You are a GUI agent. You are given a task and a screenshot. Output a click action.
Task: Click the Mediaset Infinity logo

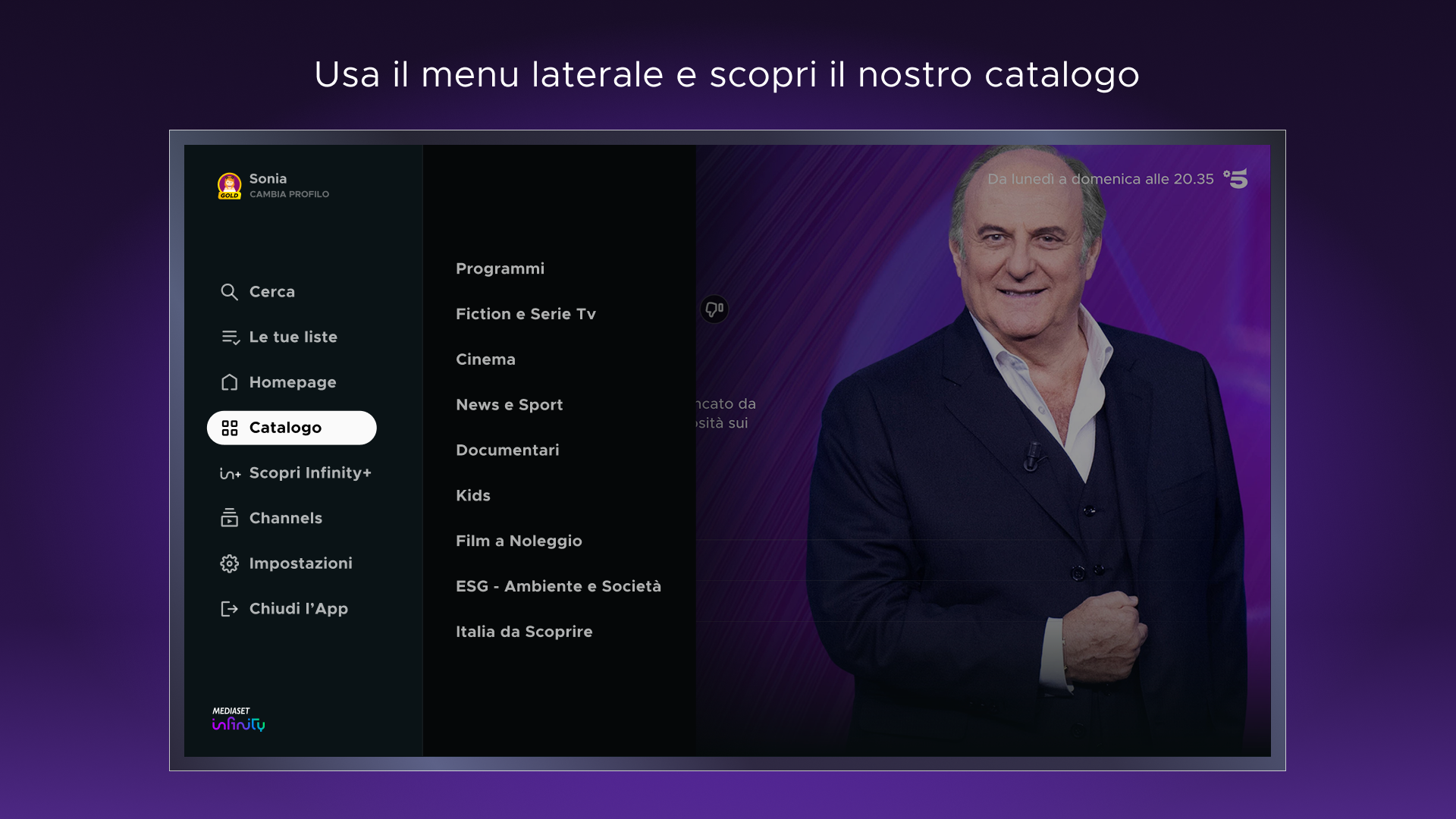[x=238, y=719]
